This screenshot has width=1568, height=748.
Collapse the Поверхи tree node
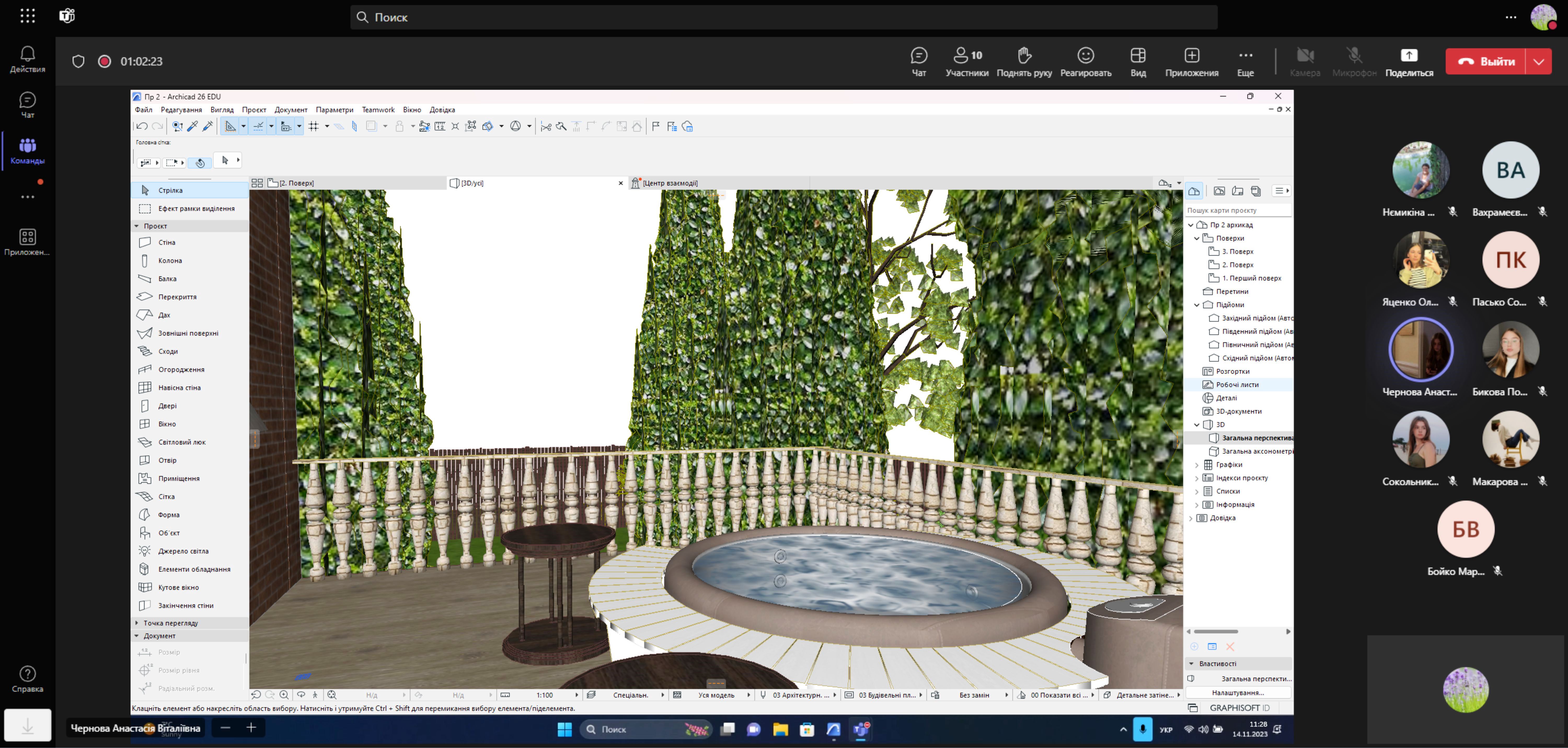click(1197, 239)
